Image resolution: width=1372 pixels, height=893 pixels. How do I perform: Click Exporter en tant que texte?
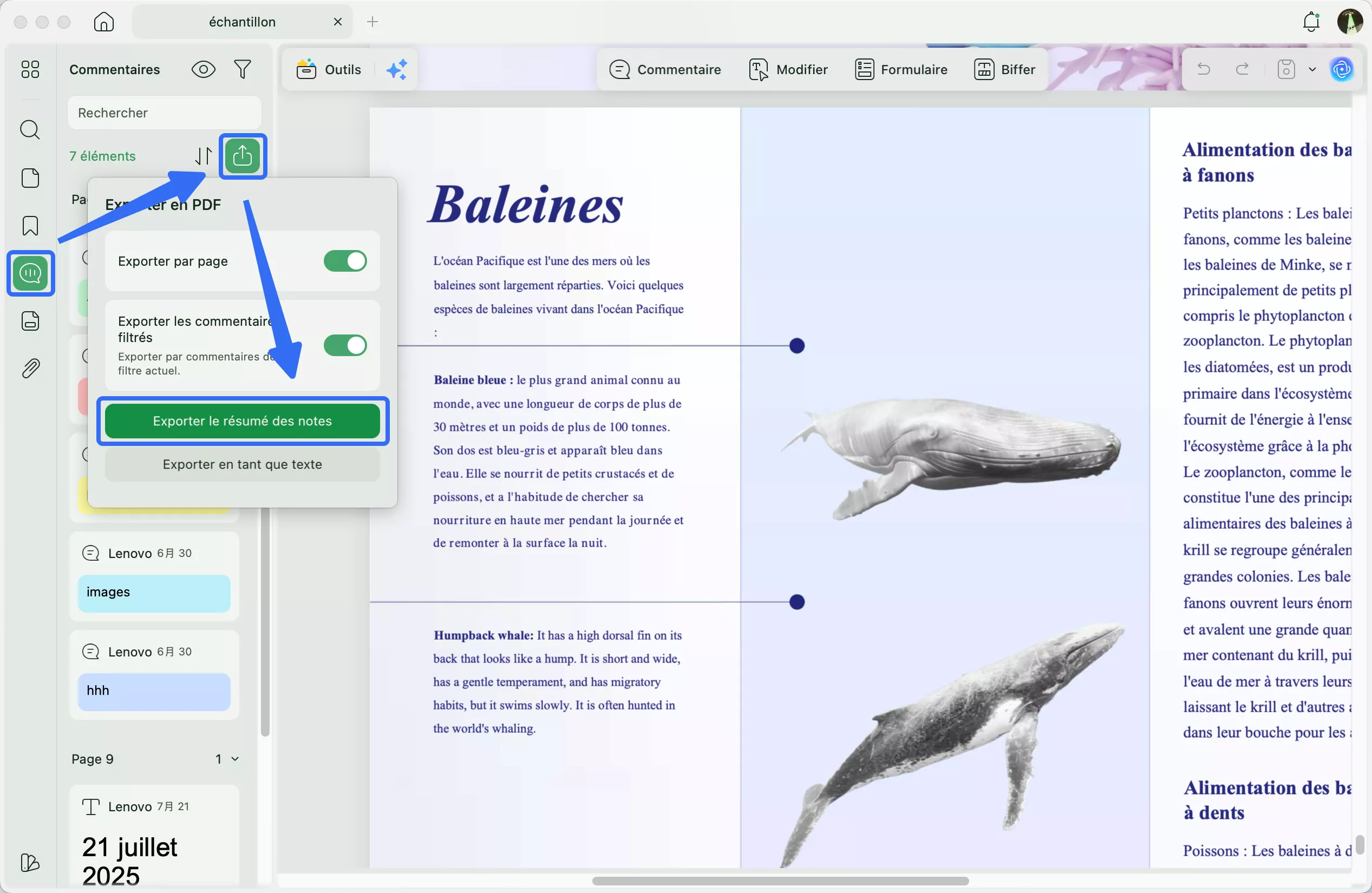point(242,464)
